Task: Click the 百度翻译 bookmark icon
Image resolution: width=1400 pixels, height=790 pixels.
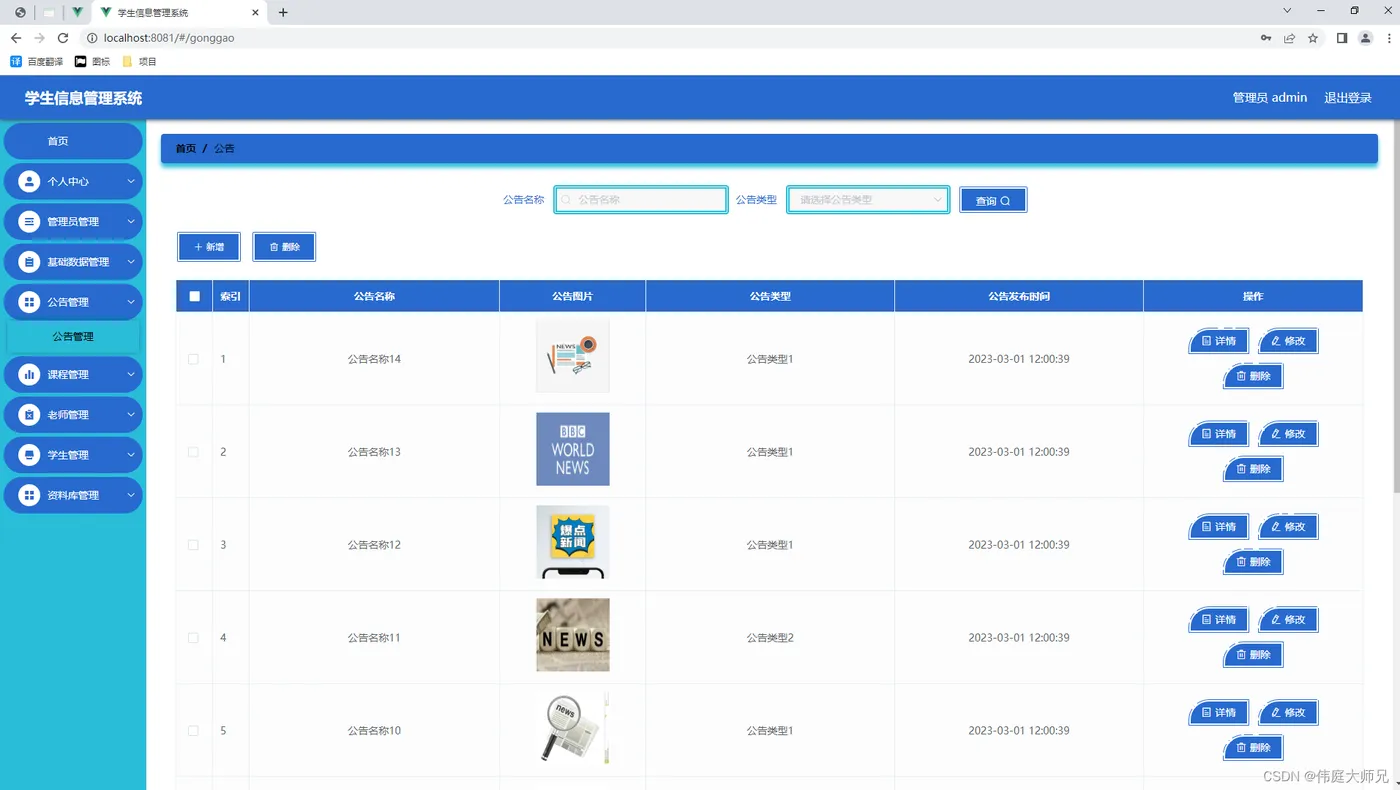Action: pyautogui.click(x=15, y=62)
